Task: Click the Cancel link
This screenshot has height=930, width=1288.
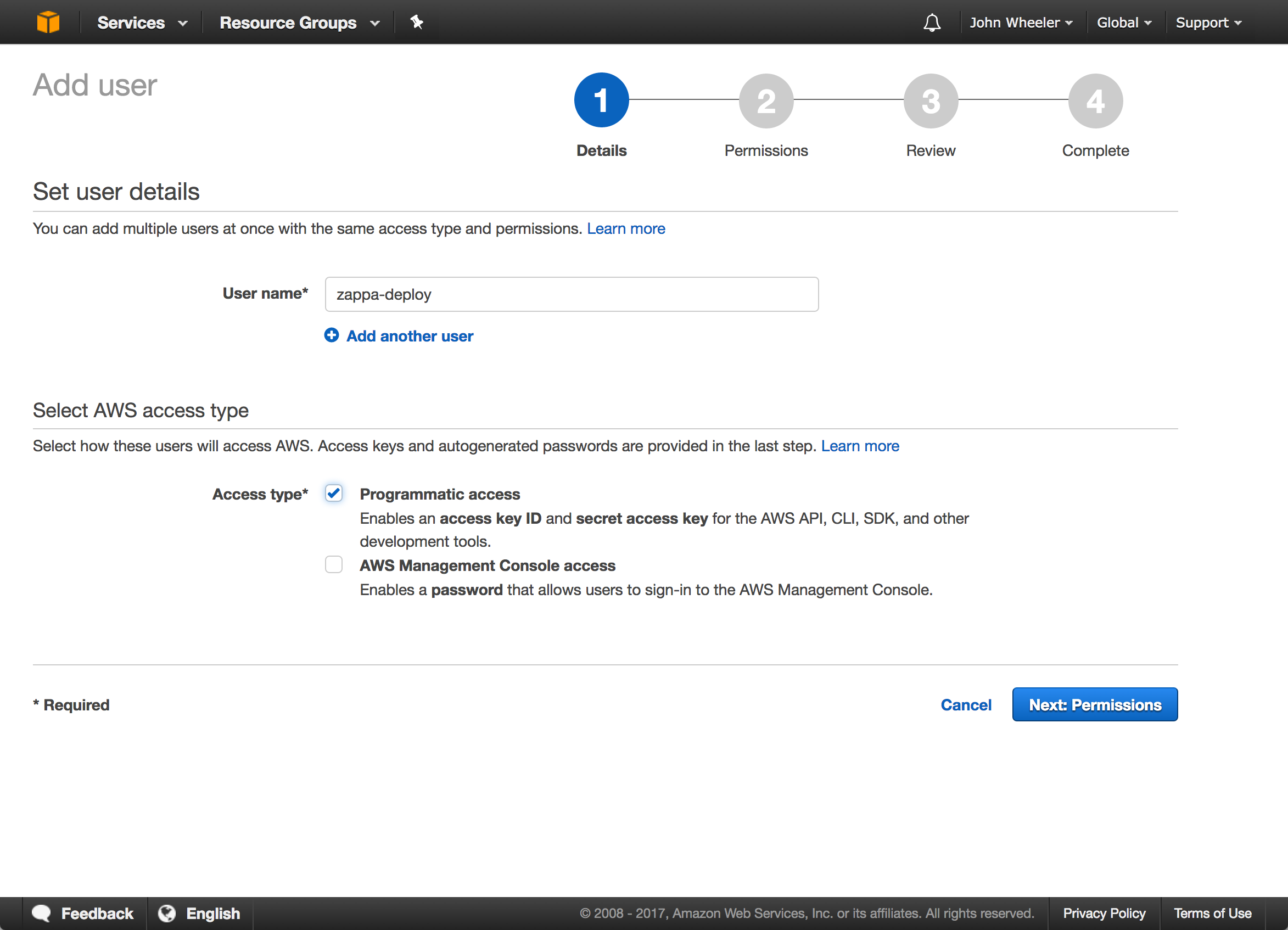Action: coord(965,704)
